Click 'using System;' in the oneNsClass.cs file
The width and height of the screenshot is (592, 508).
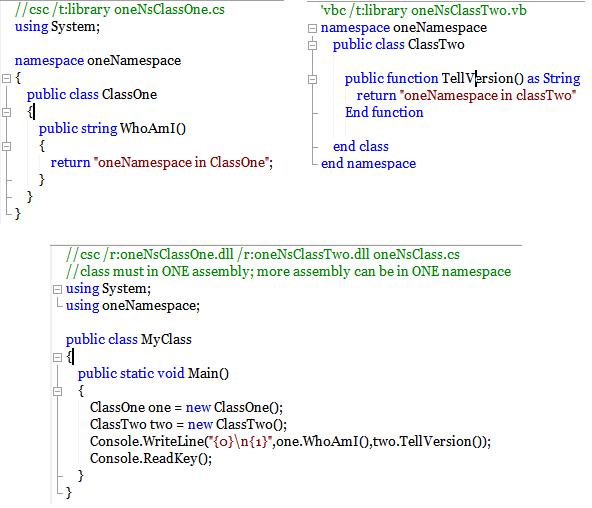point(108,289)
